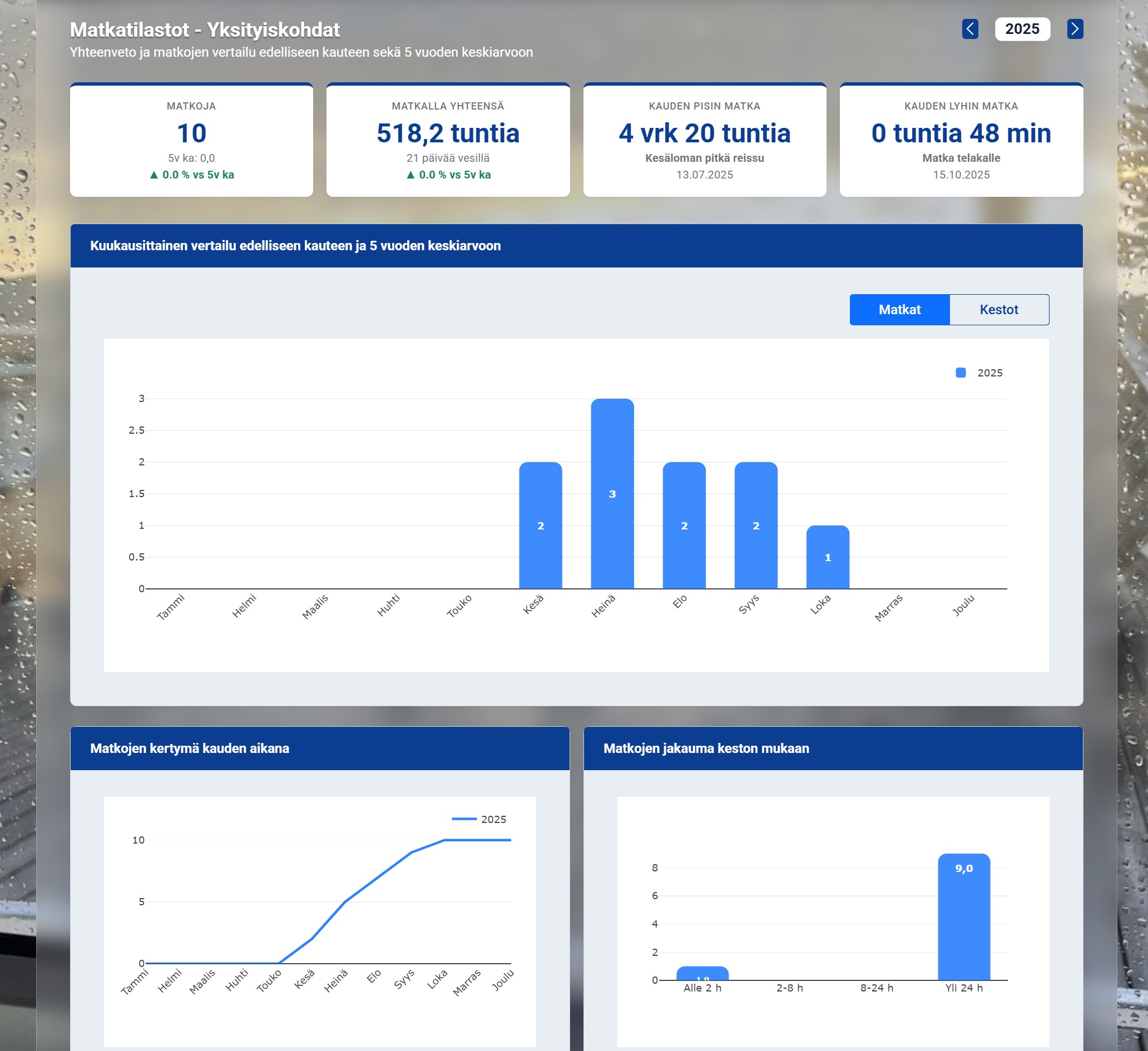Image resolution: width=1148 pixels, height=1051 pixels.
Task: Select the Matkat chart toggle
Action: 899,310
